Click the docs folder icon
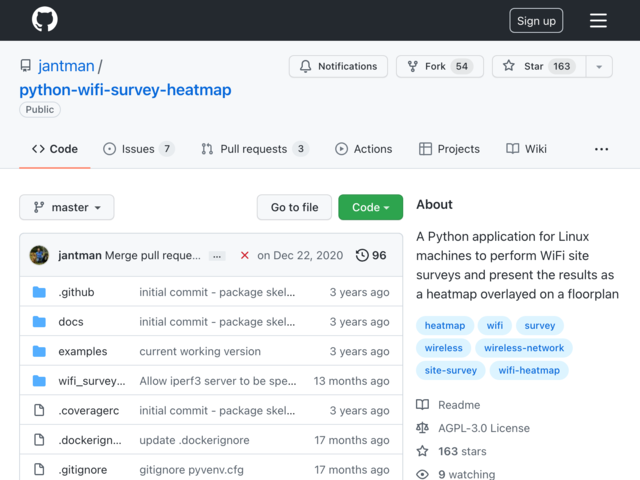Screen dimensions: 640x480 tap(39, 322)
